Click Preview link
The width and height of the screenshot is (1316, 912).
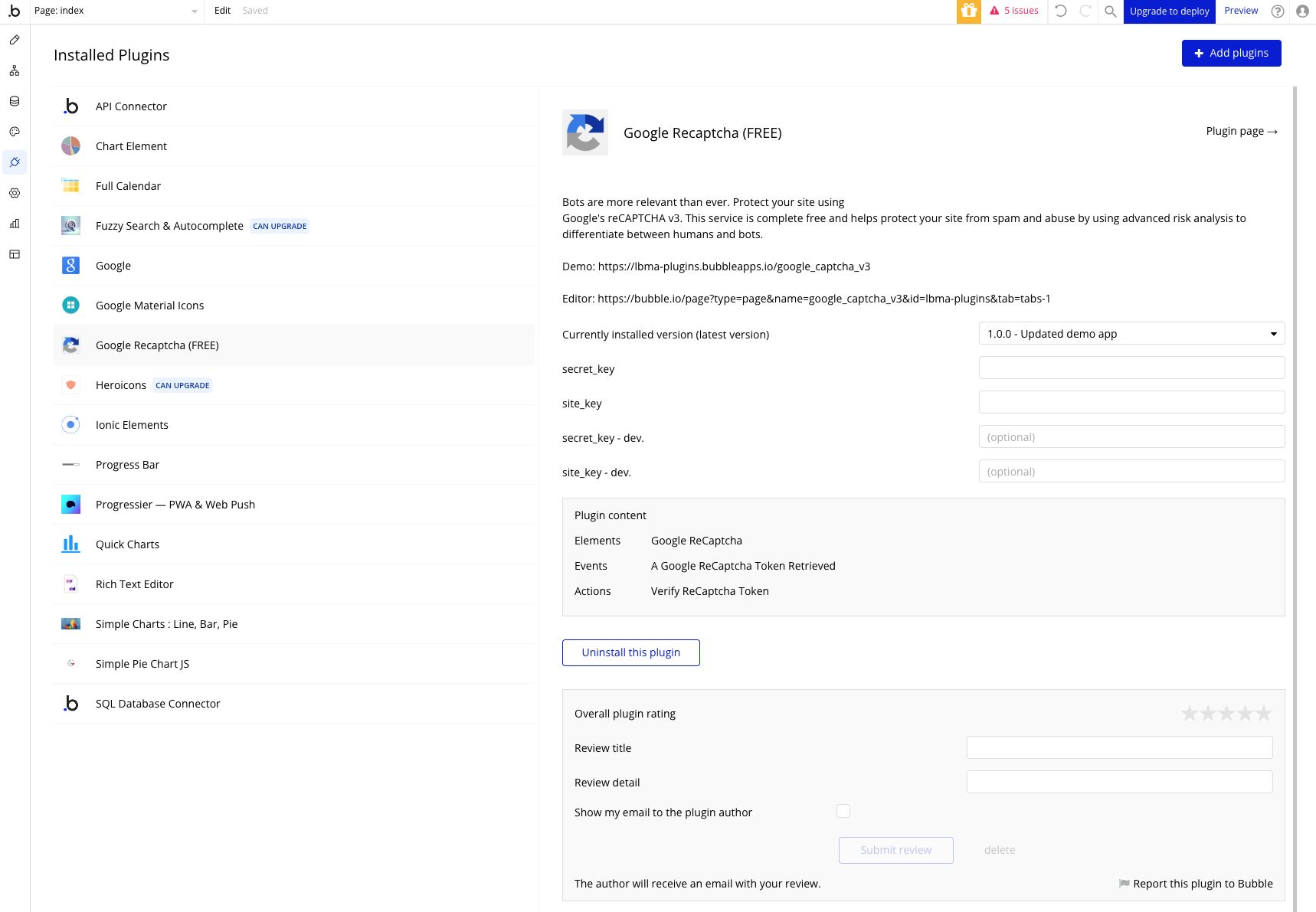[1241, 11]
